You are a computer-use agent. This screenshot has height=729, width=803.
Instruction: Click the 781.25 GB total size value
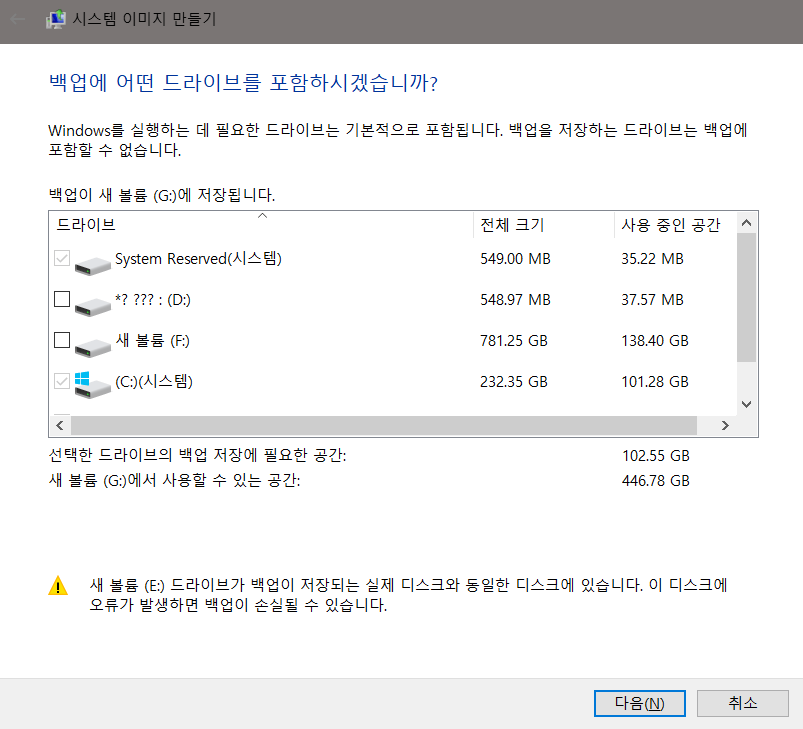tap(514, 340)
